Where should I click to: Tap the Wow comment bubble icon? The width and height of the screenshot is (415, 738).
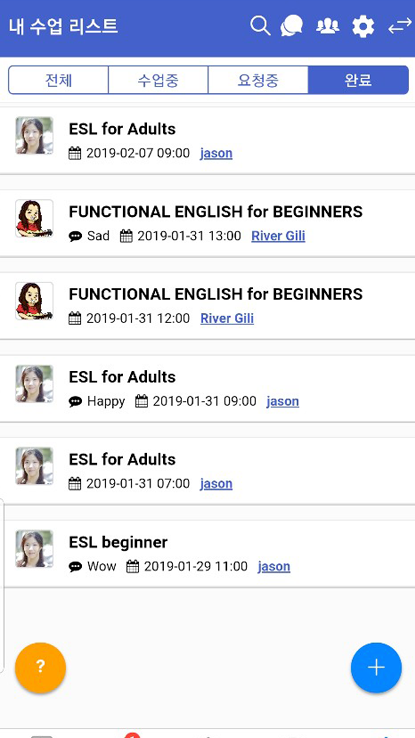click(75, 567)
